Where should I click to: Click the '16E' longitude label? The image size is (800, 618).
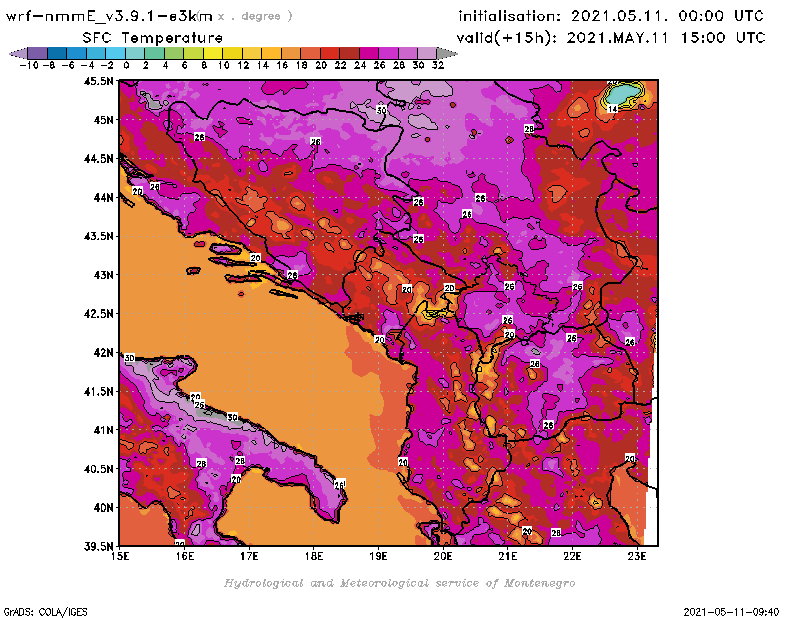185,556
